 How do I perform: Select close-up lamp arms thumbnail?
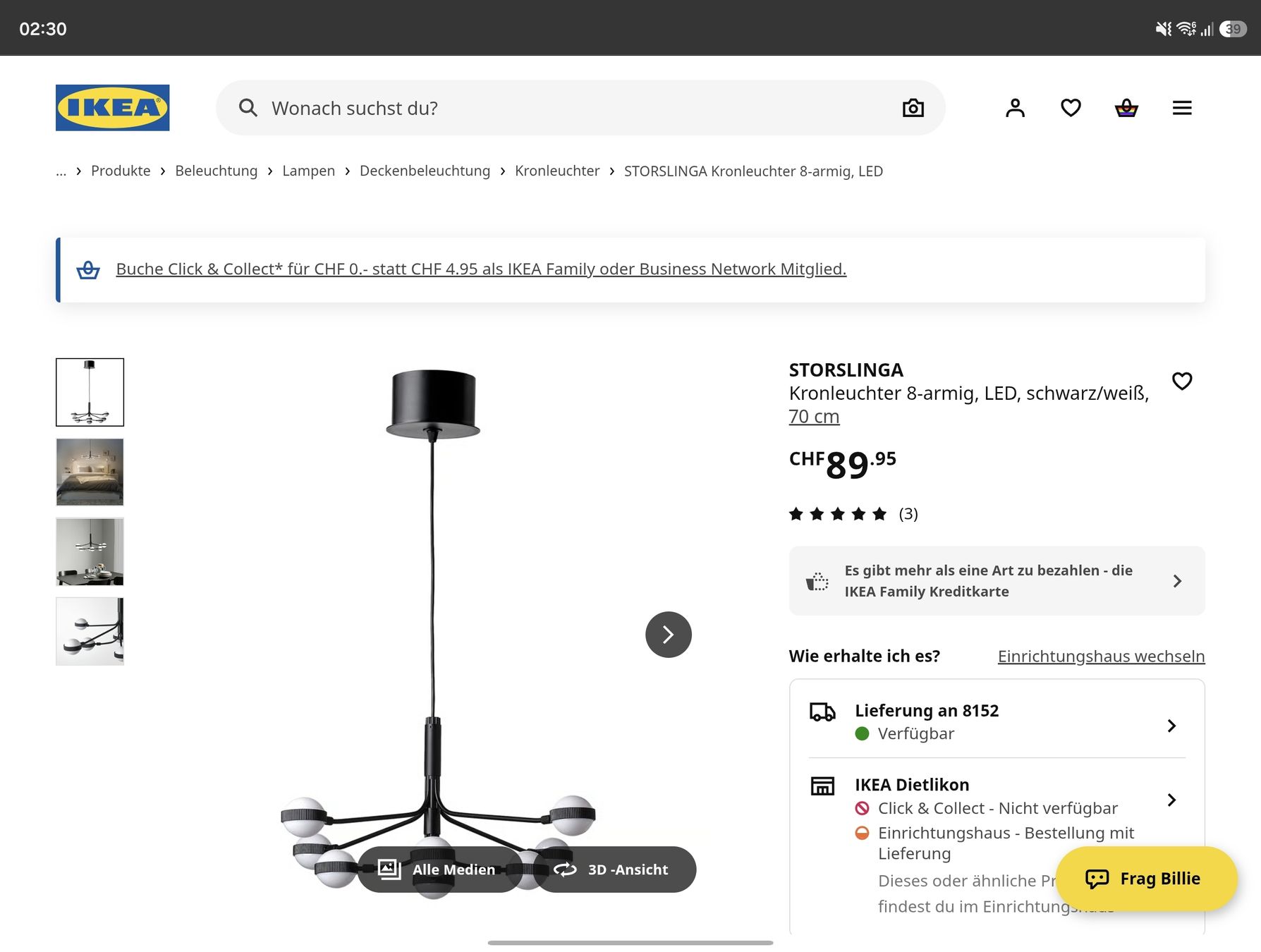pyautogui.click(x=90, y=631)
